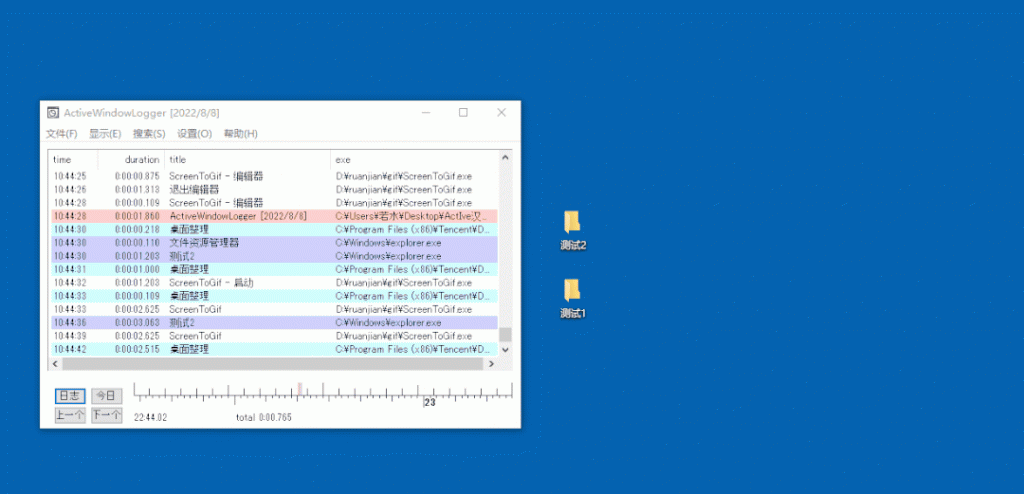
Task: Click the ActiveWindowLogger title bar icon
Action: pos(53,112)
